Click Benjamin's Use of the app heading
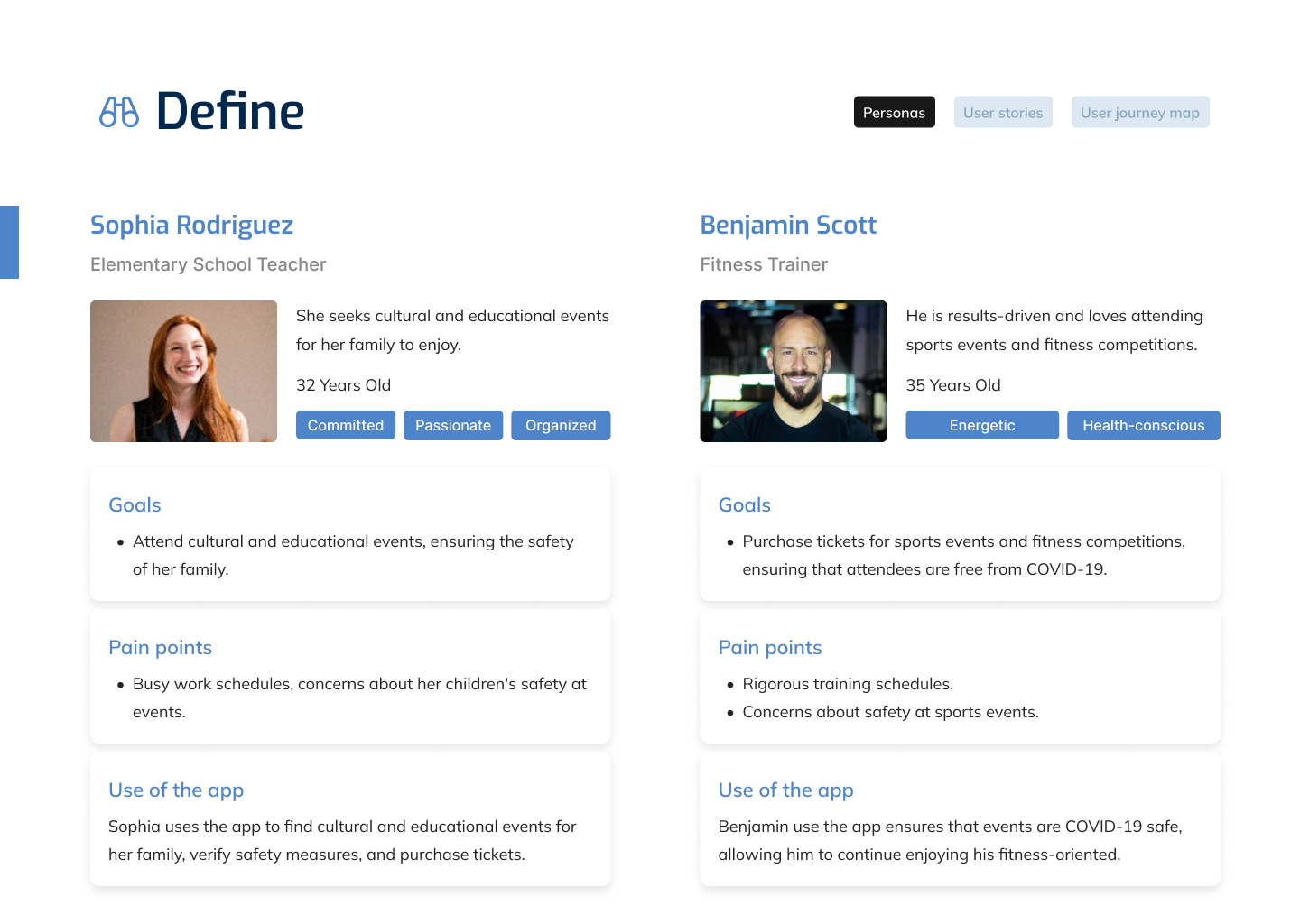The height and width of the screenshot is (924, 1300). [x=785, y=790]
